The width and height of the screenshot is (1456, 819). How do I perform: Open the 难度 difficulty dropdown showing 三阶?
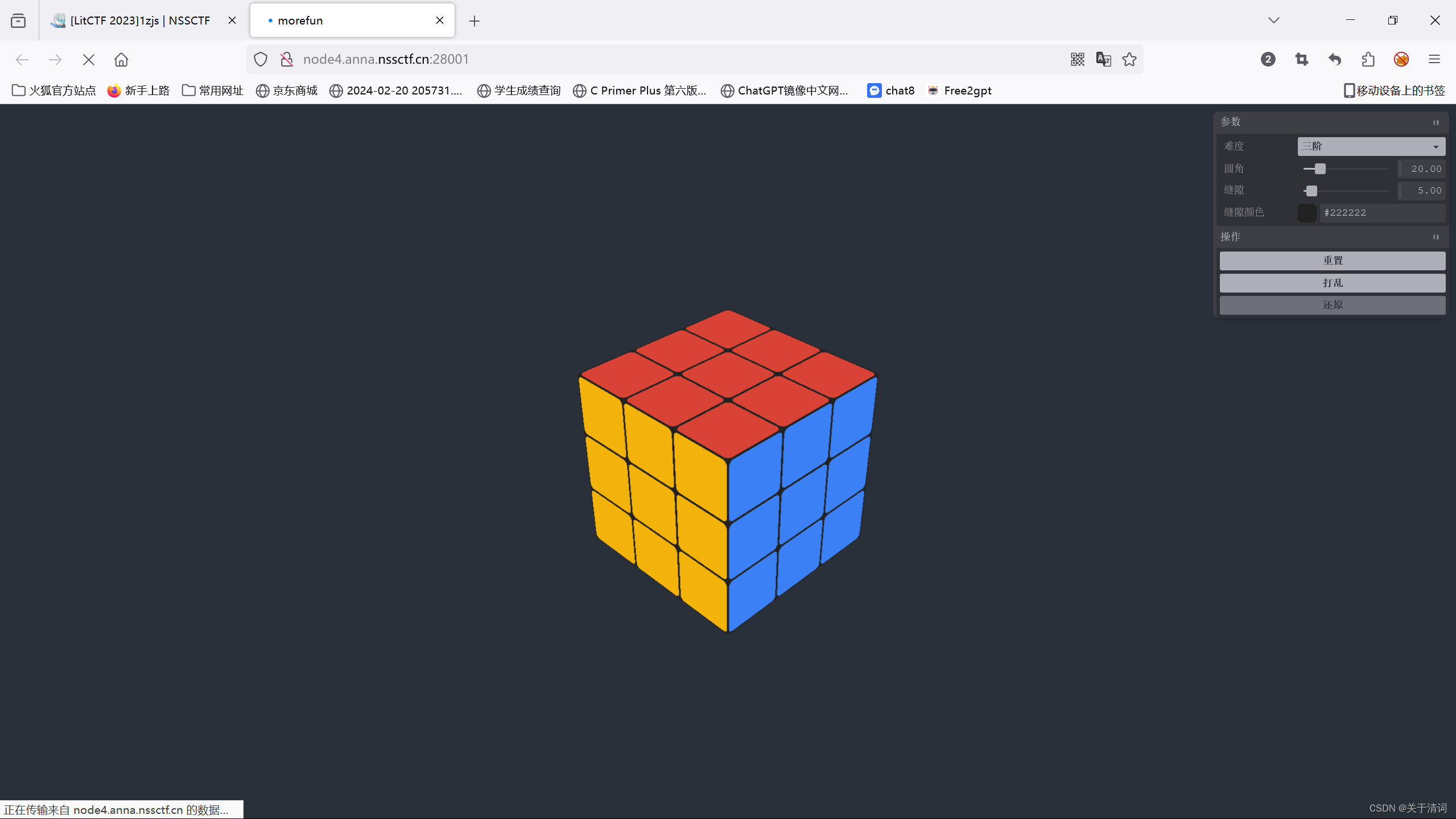pyautogui.click(x=1371, y=146)
